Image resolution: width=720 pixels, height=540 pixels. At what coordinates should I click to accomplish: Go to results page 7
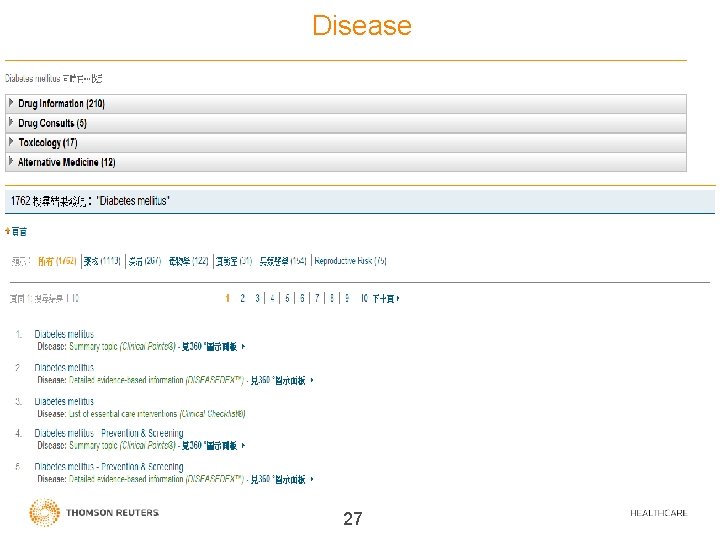tap(317, 298)
